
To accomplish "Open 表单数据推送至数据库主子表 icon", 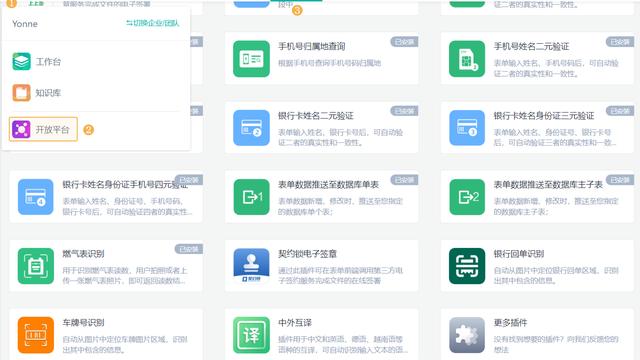I will coord(467,197).
